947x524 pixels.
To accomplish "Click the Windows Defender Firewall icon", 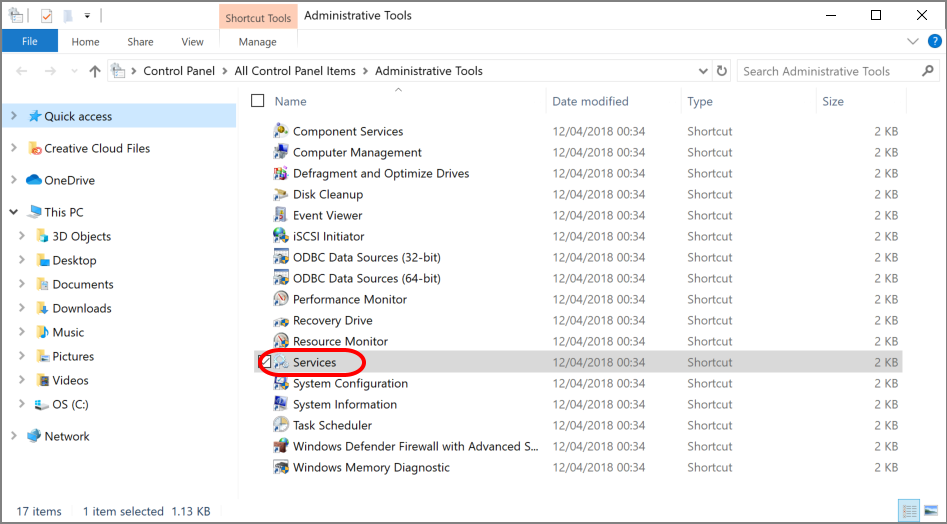I will click(x=281, y=446).
